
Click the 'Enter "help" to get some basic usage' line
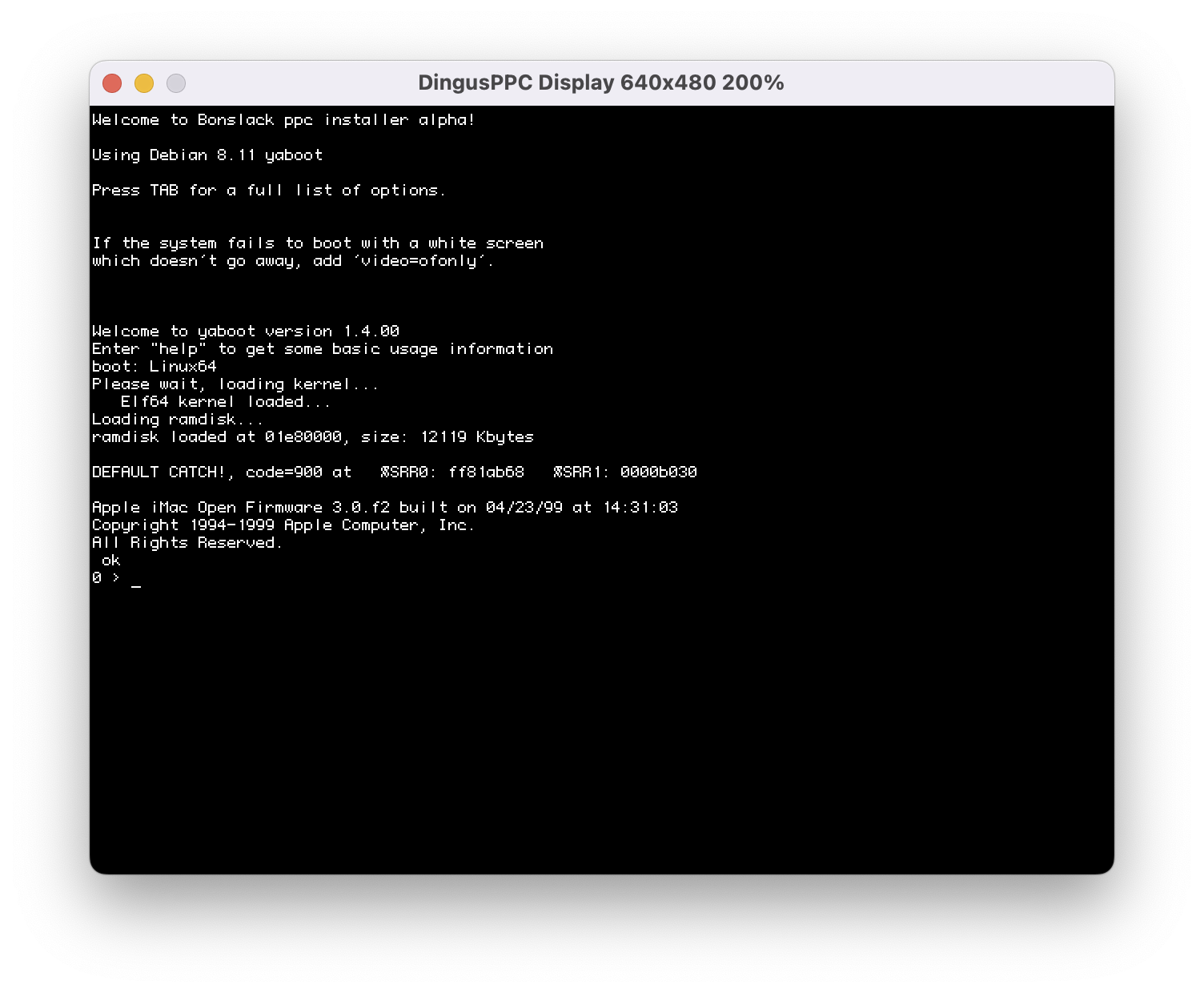(x=323, y=349)
